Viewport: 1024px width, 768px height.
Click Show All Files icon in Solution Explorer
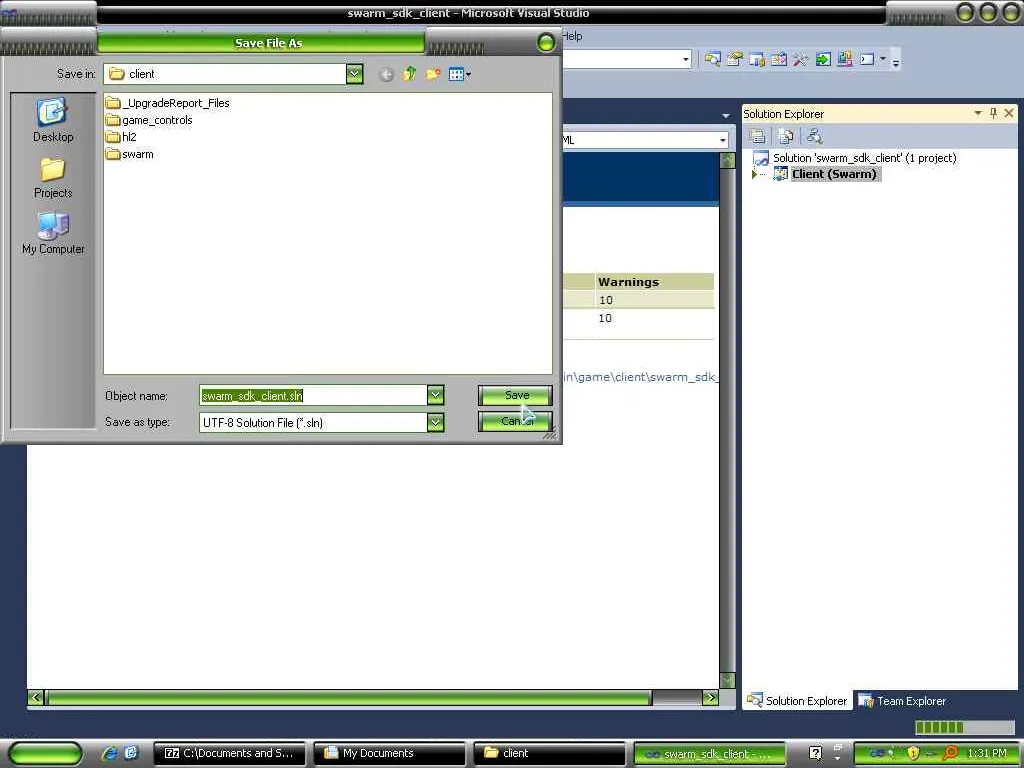[786, 136]
